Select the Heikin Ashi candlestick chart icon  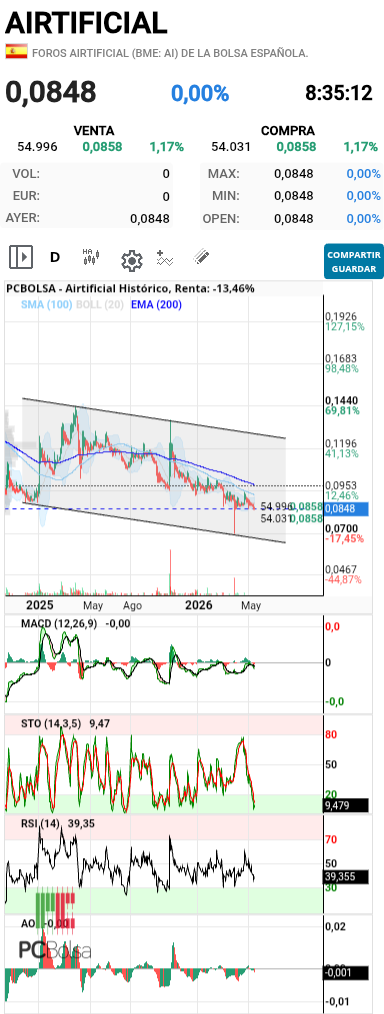tap(92, 257)
